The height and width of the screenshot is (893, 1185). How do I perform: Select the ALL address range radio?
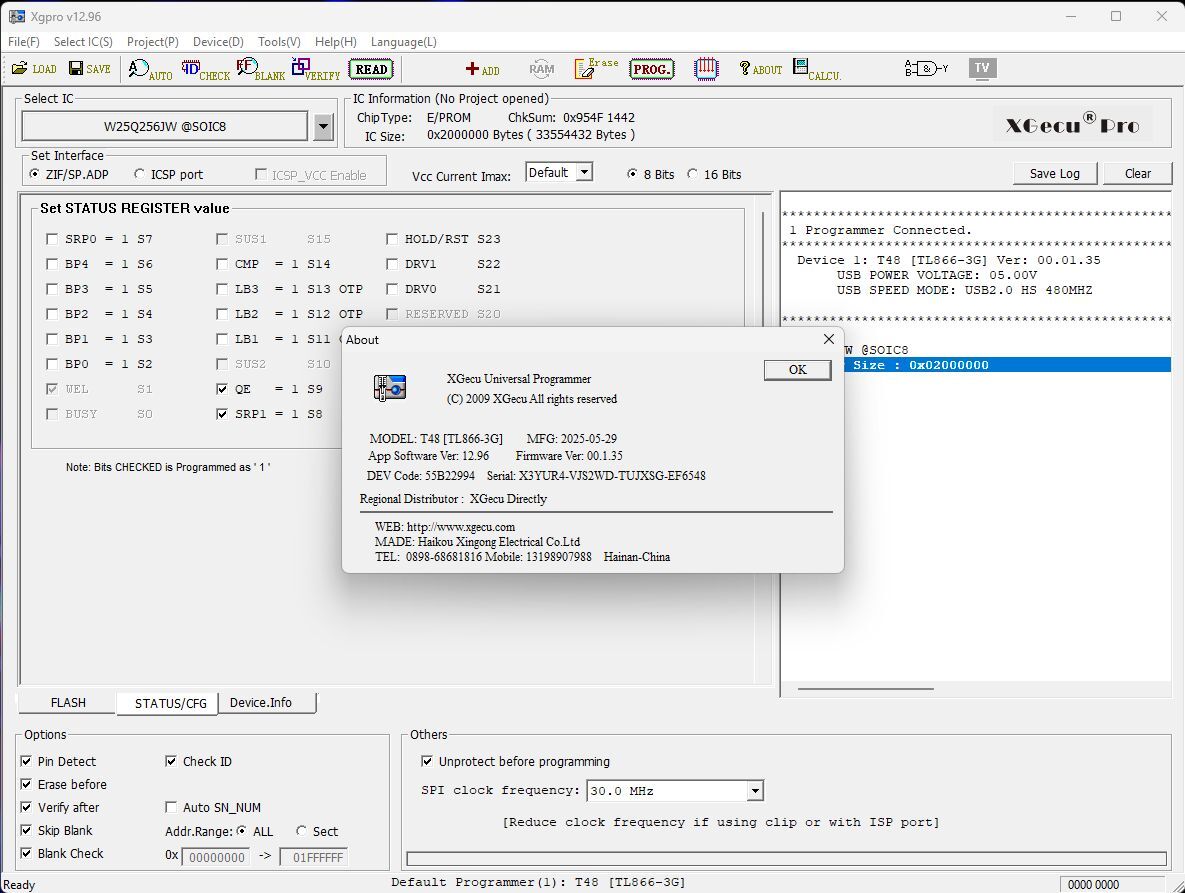coord(242,831)
